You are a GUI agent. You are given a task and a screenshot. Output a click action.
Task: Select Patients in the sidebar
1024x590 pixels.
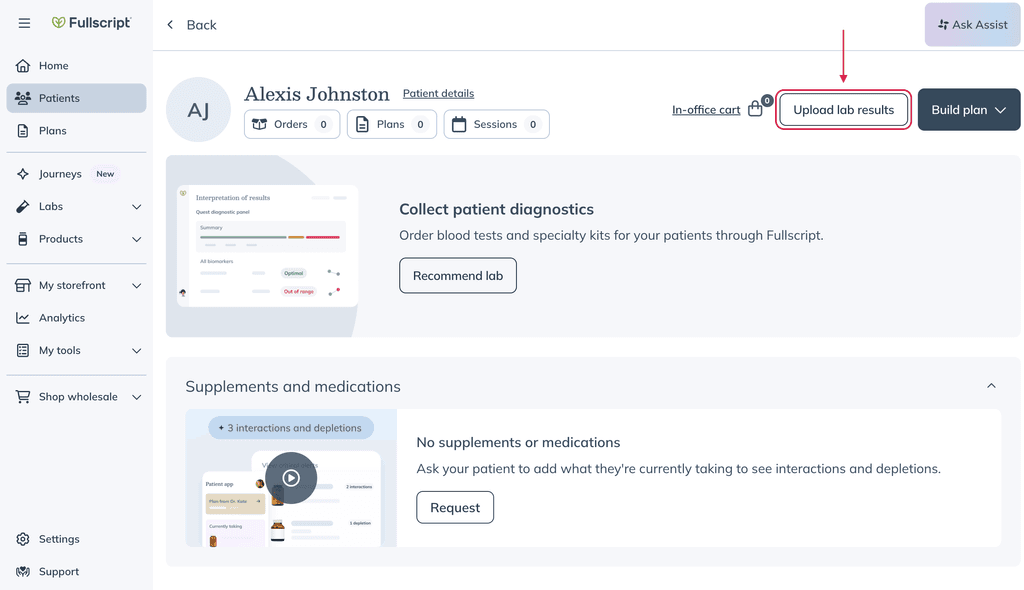76,98
